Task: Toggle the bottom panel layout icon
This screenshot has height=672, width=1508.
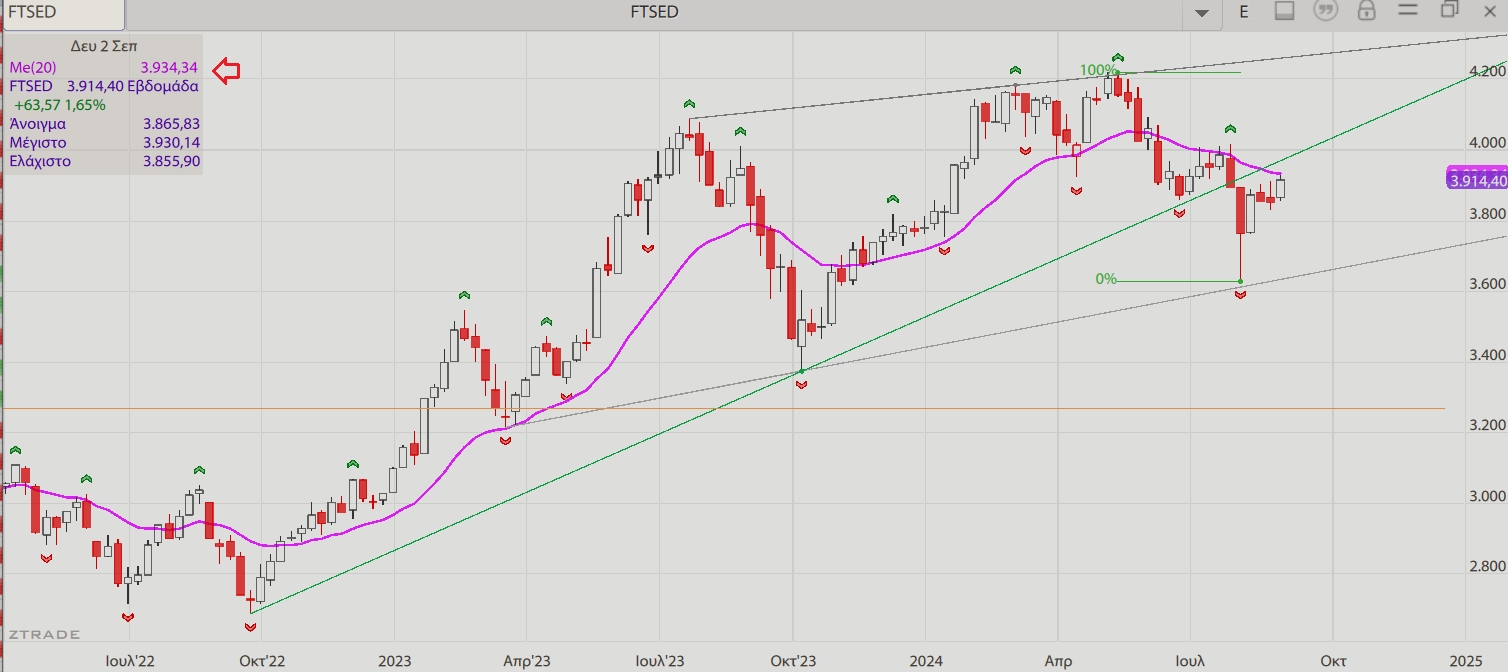Action: [x=1285, y=11]
